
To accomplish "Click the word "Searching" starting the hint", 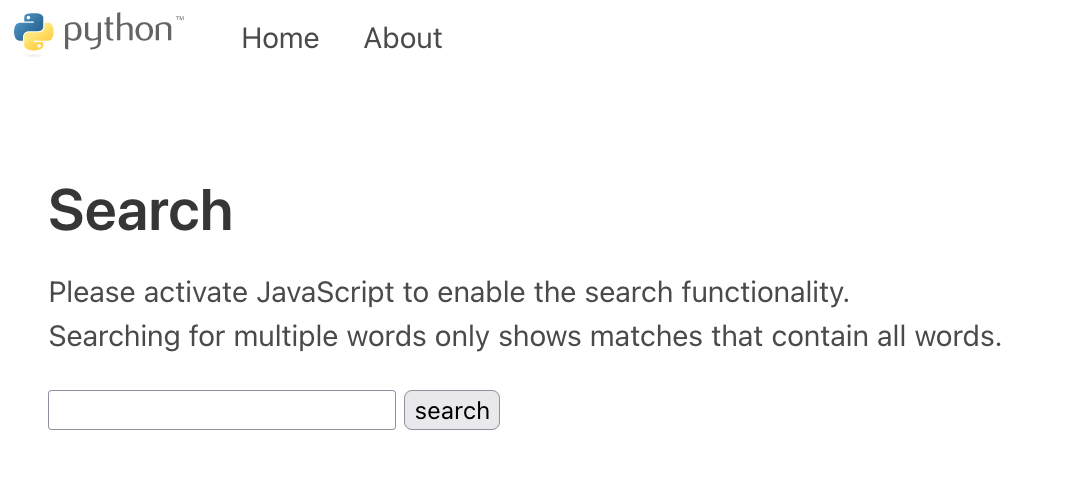I will click(x=114, y=336).
